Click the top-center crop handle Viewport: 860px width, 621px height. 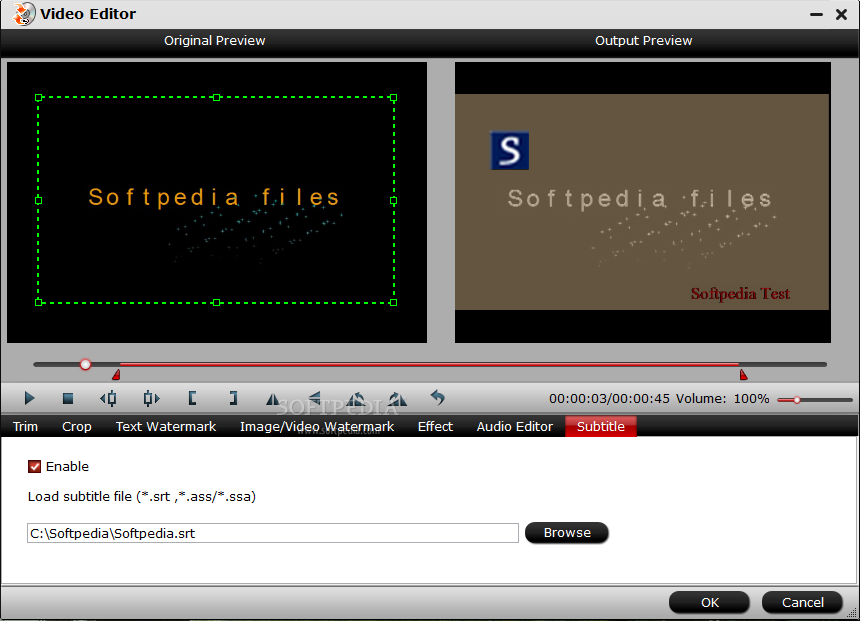[217, 98]
